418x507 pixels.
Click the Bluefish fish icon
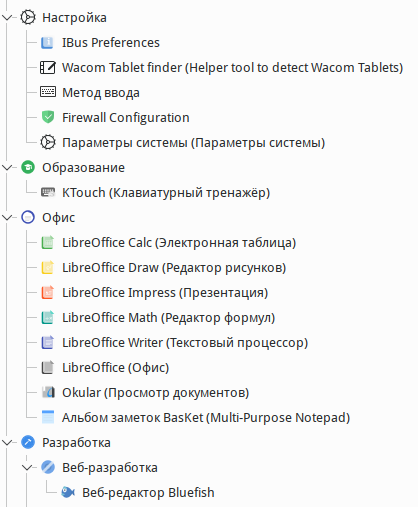68,492
